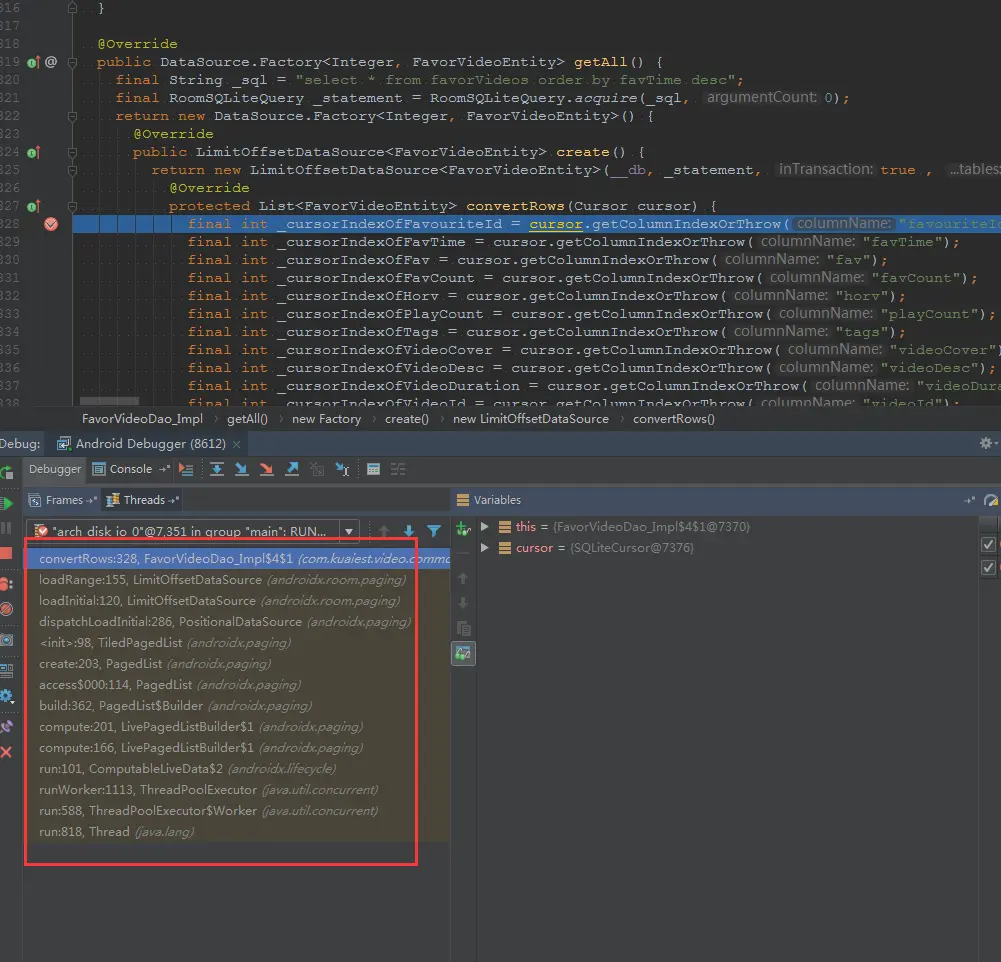Toggle first checkbox right of Variables panel

pos(988,545)
